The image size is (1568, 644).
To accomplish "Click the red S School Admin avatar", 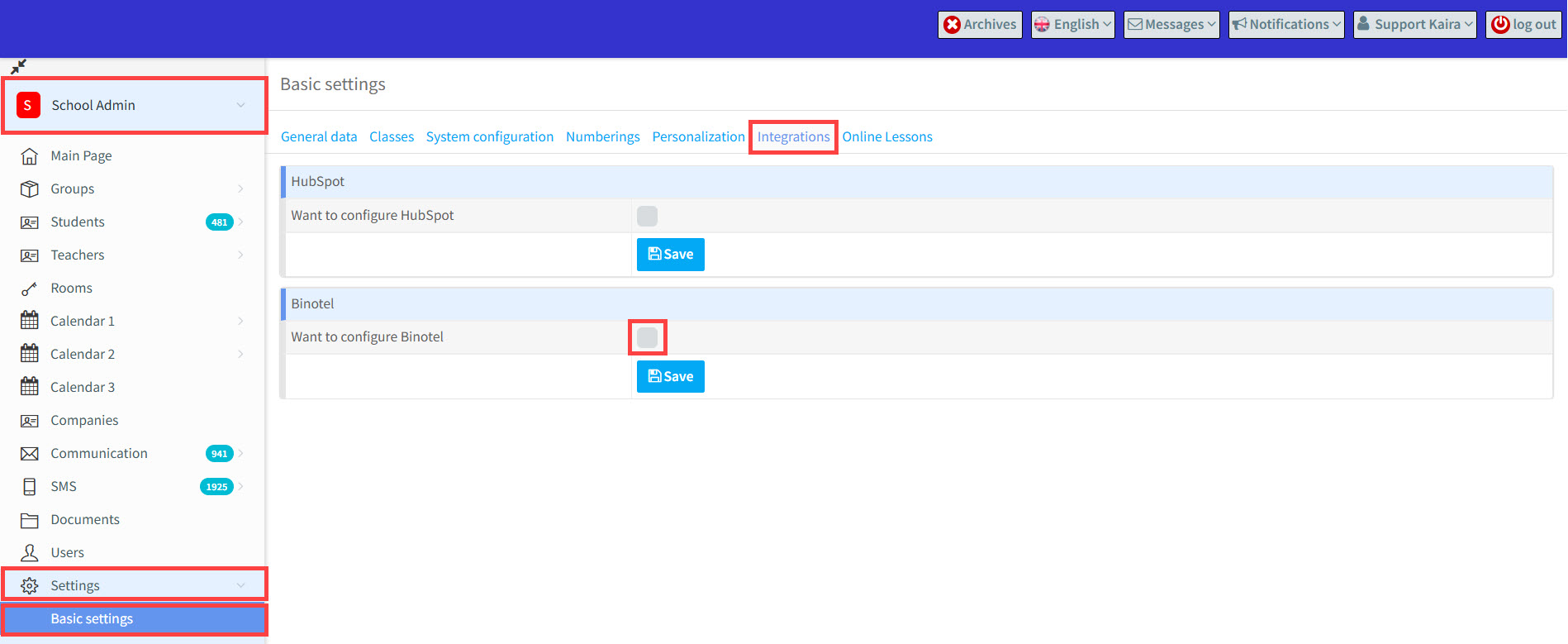I will click(28, 105).
